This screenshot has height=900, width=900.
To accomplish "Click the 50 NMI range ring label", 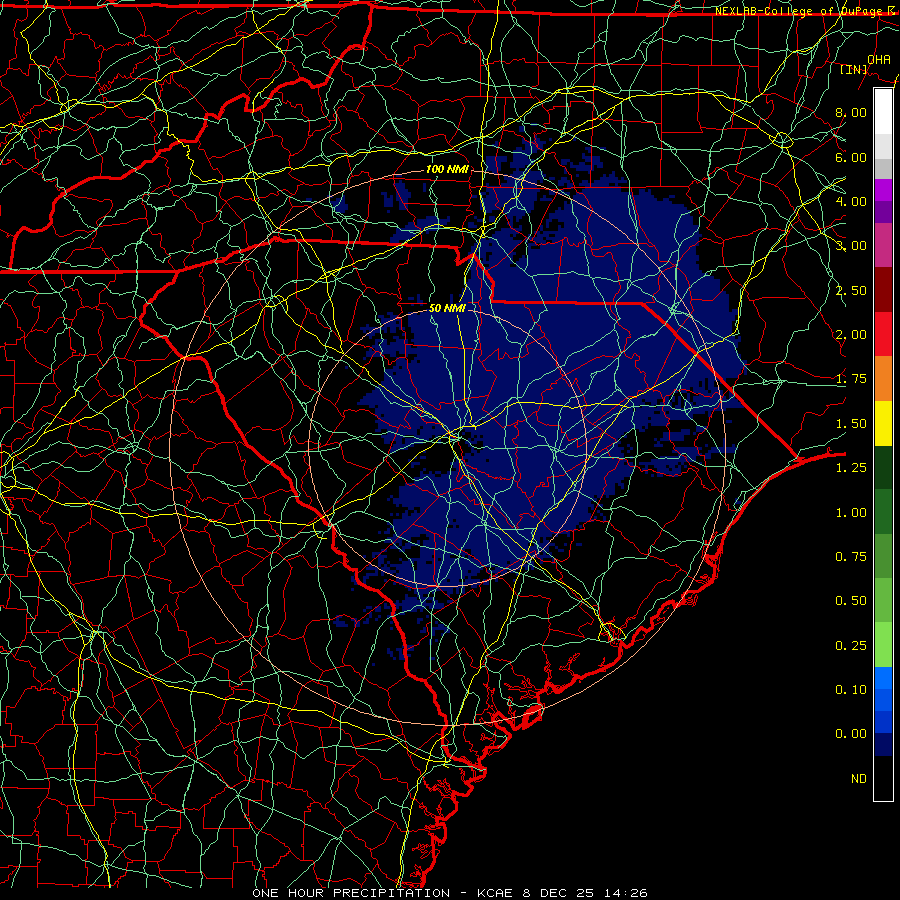I will (447, 308).
